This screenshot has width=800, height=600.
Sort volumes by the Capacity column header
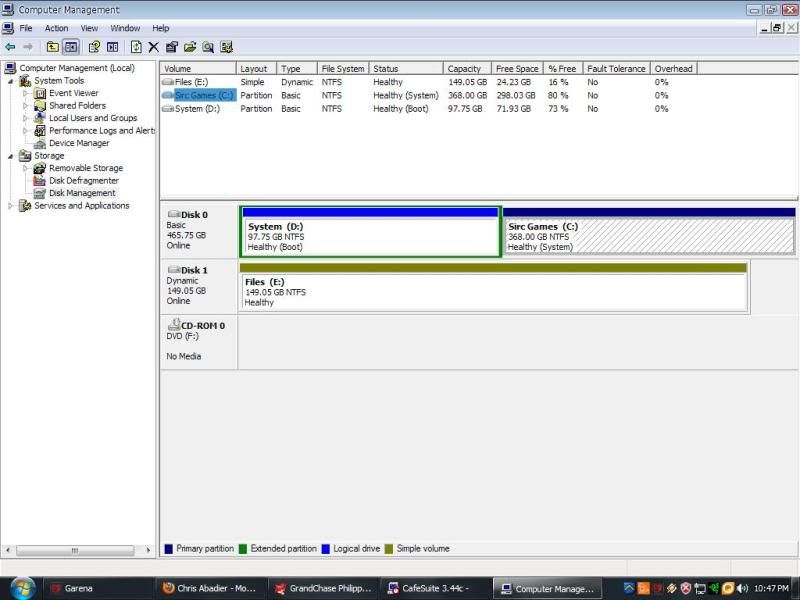pos(466,69)
